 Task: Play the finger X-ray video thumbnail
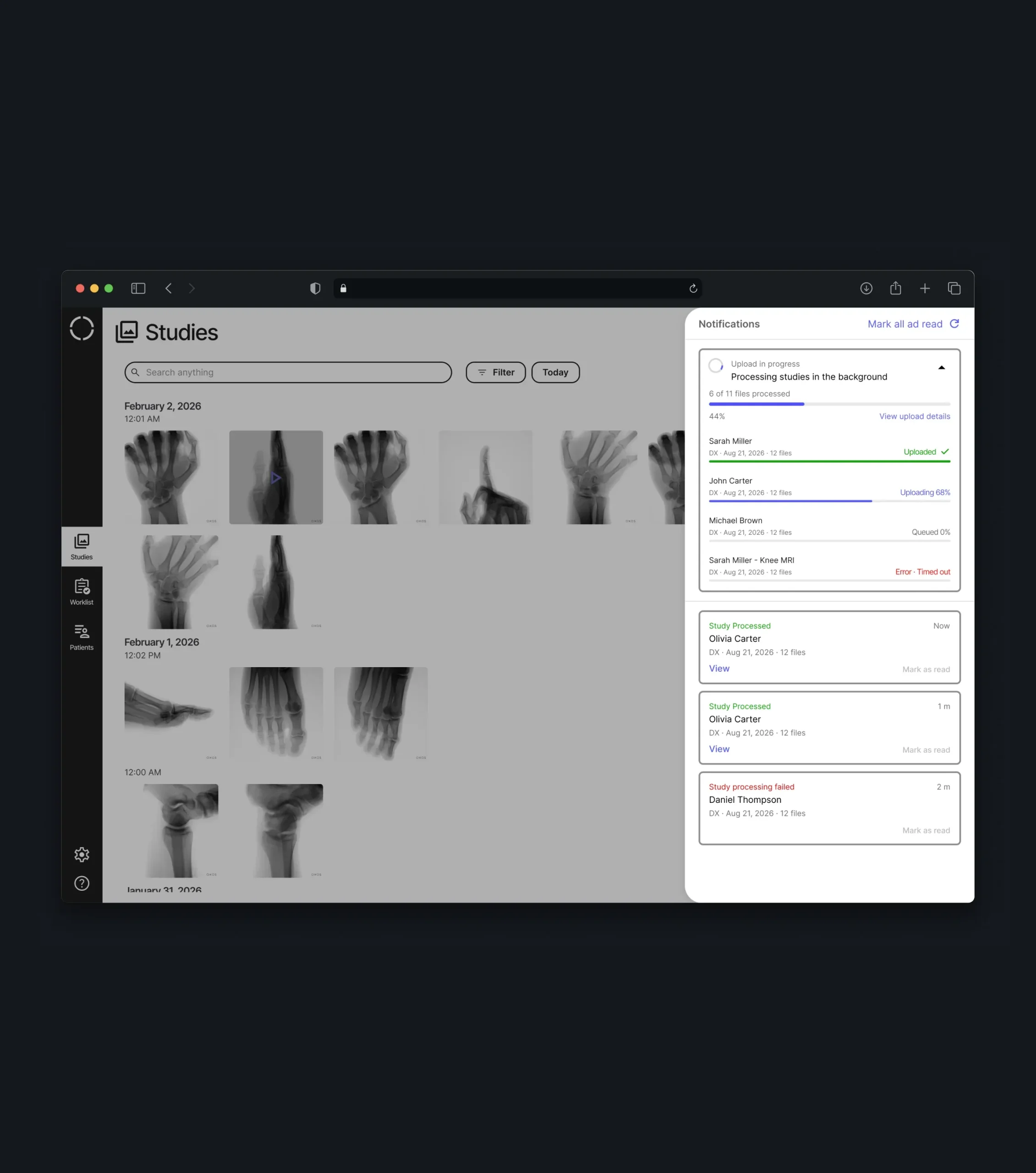(x=276, y=477)
